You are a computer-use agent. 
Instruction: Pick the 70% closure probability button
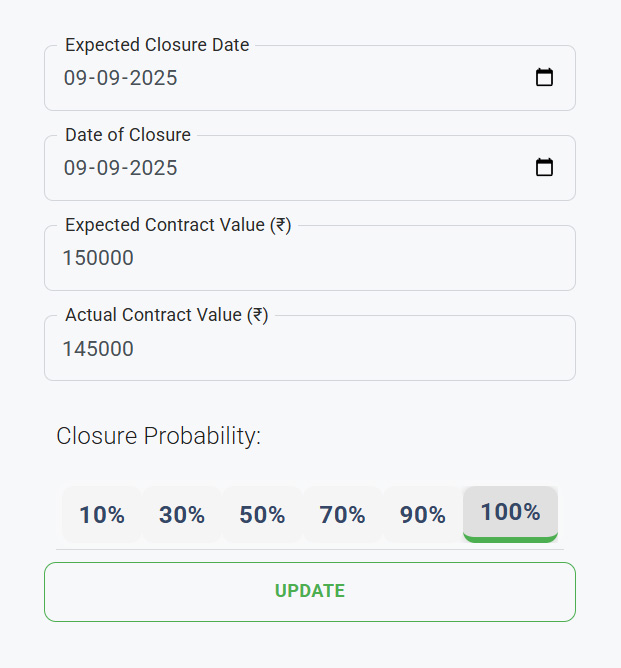342,515
